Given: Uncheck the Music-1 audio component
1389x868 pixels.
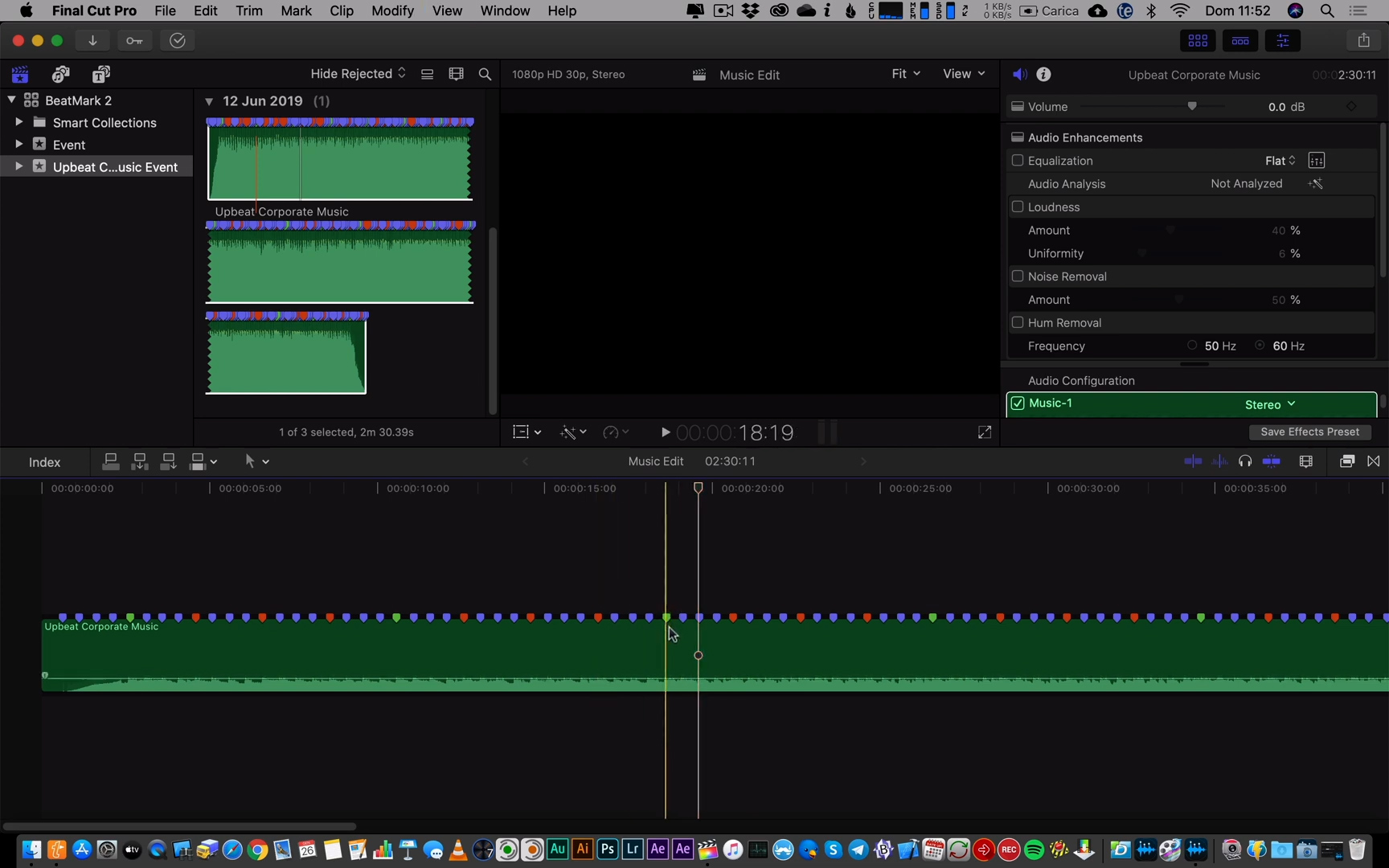Looking at the screenshot, I should pyautogui.click(x=1018, y=403).
